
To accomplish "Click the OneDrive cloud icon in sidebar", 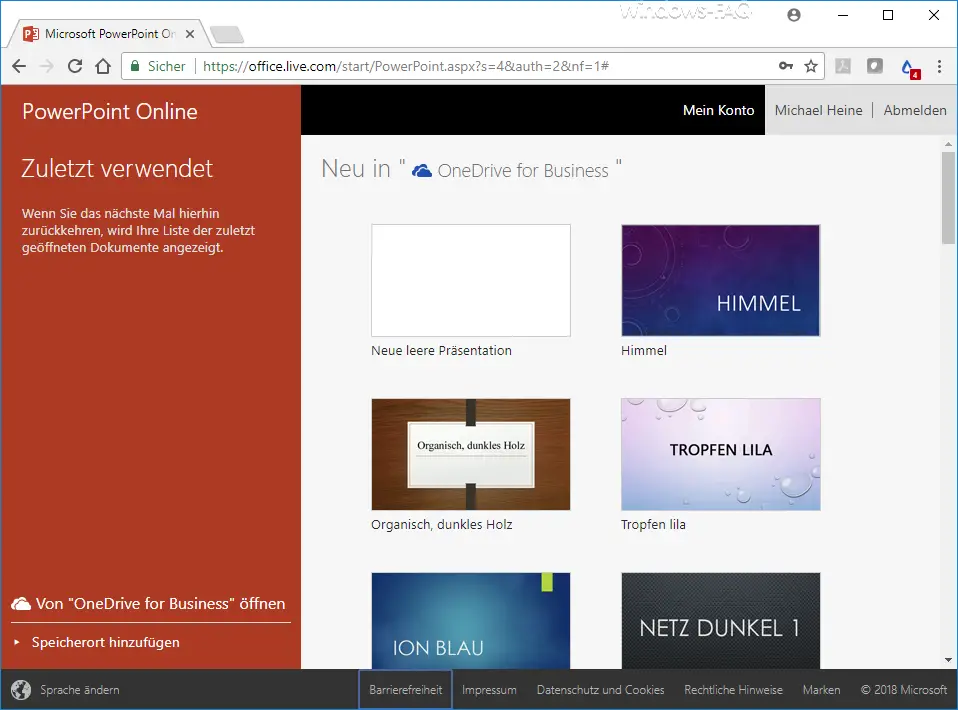I will [21, 604].
